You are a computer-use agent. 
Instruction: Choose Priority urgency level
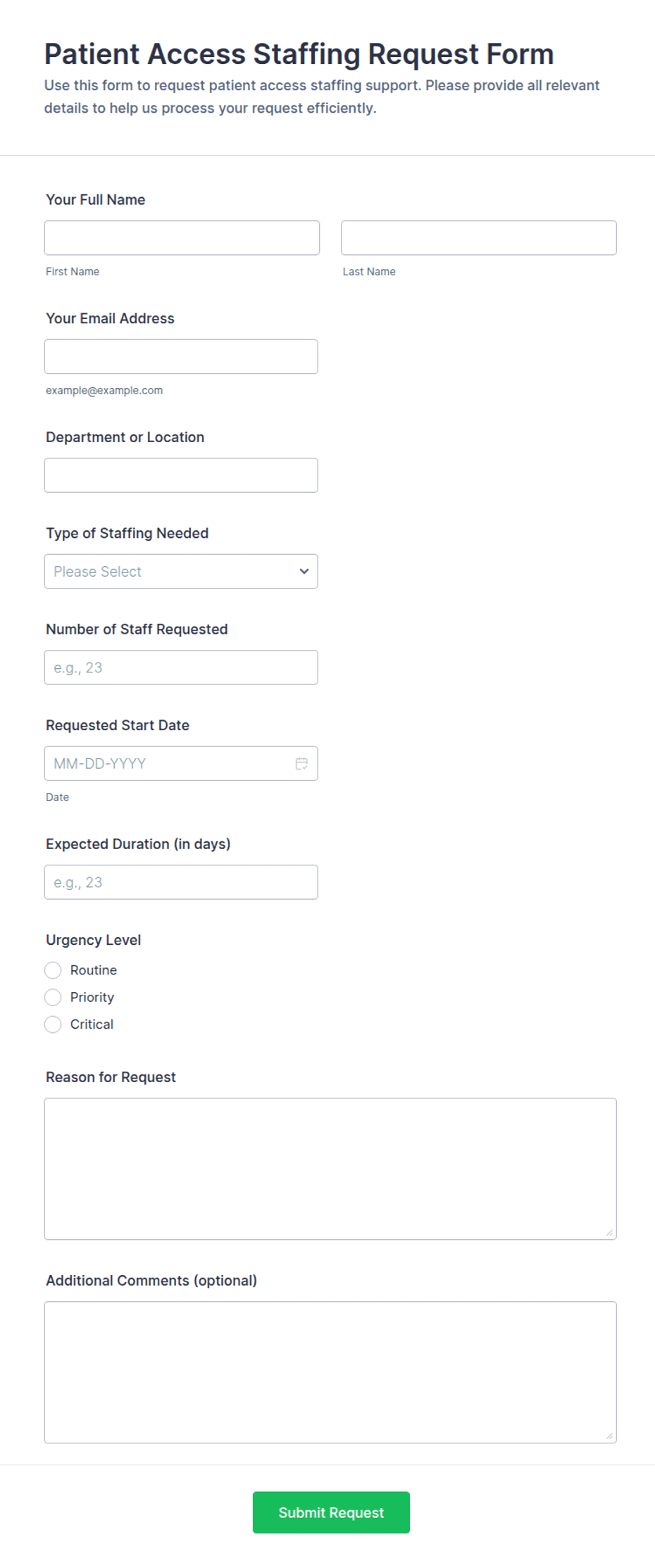(x=53, y=997)
